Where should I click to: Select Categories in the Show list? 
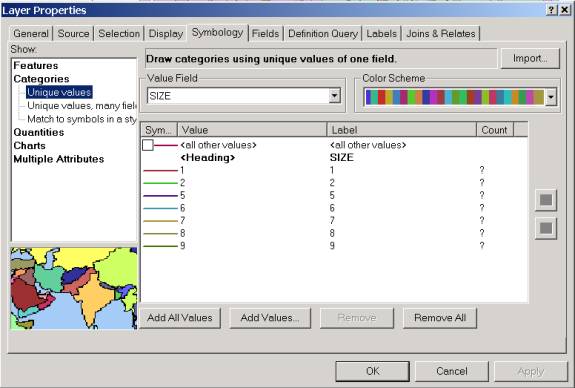point(41,79)
